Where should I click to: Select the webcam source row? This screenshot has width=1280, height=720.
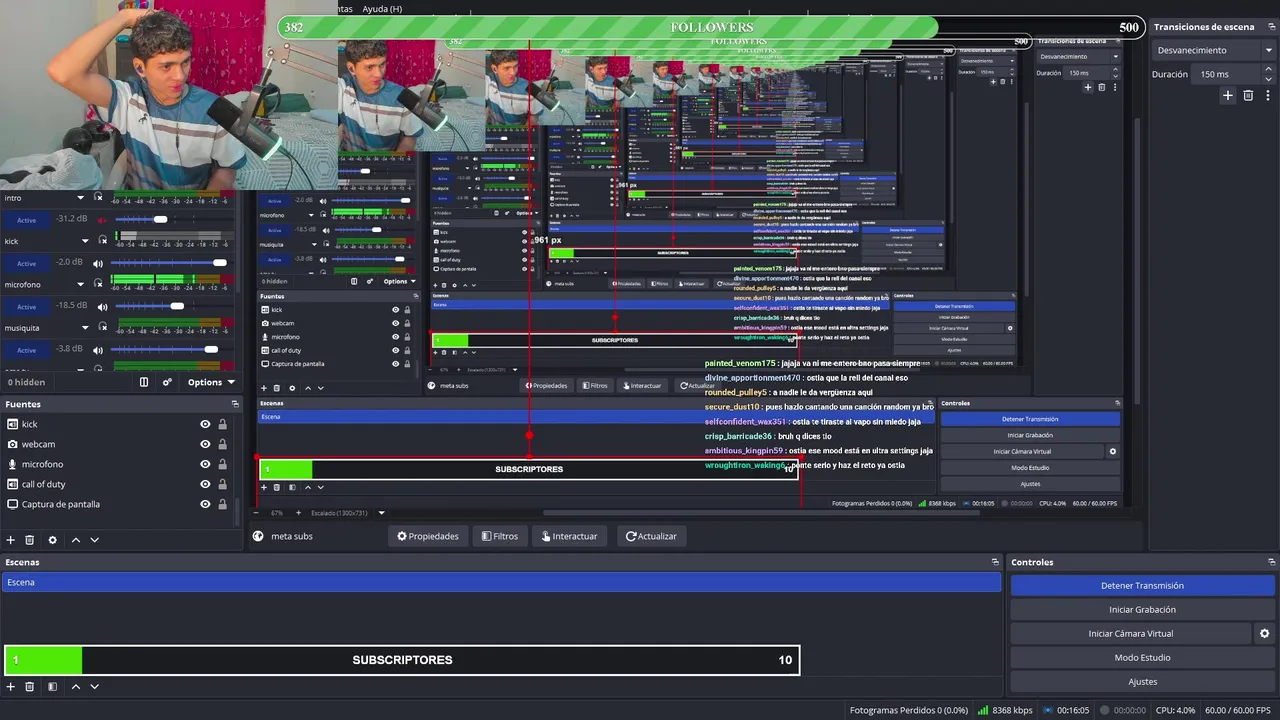pos(118,444)
